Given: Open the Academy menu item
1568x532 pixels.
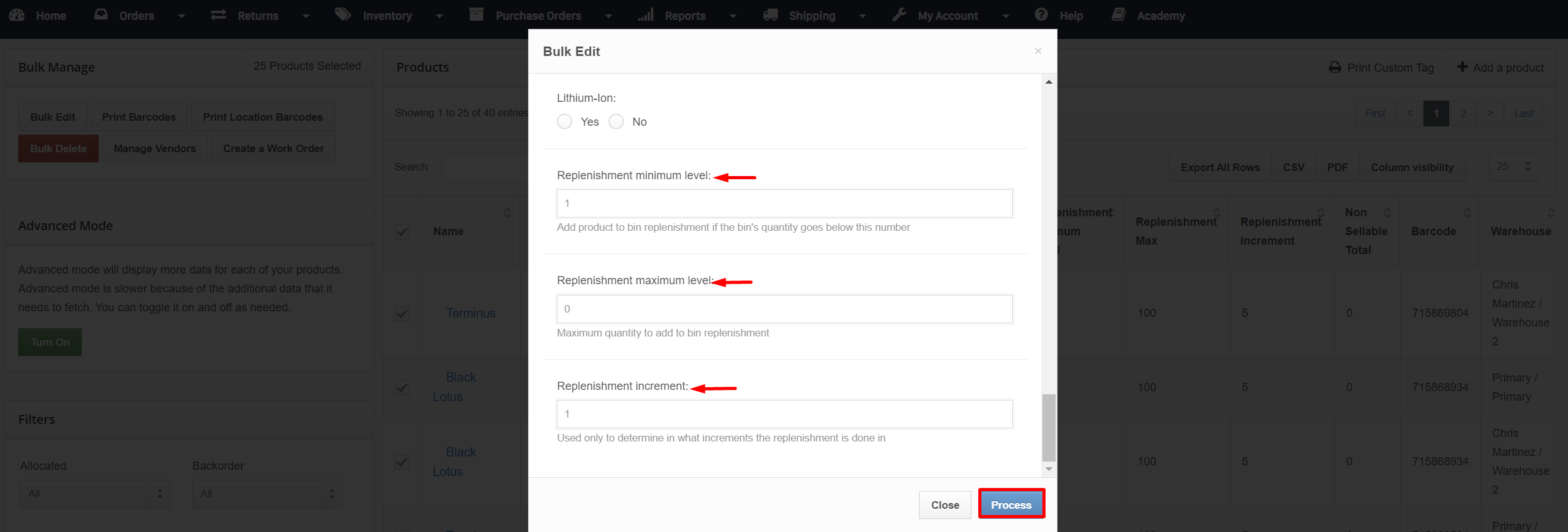Looking at the screenshot, I should pos(1161,16).
